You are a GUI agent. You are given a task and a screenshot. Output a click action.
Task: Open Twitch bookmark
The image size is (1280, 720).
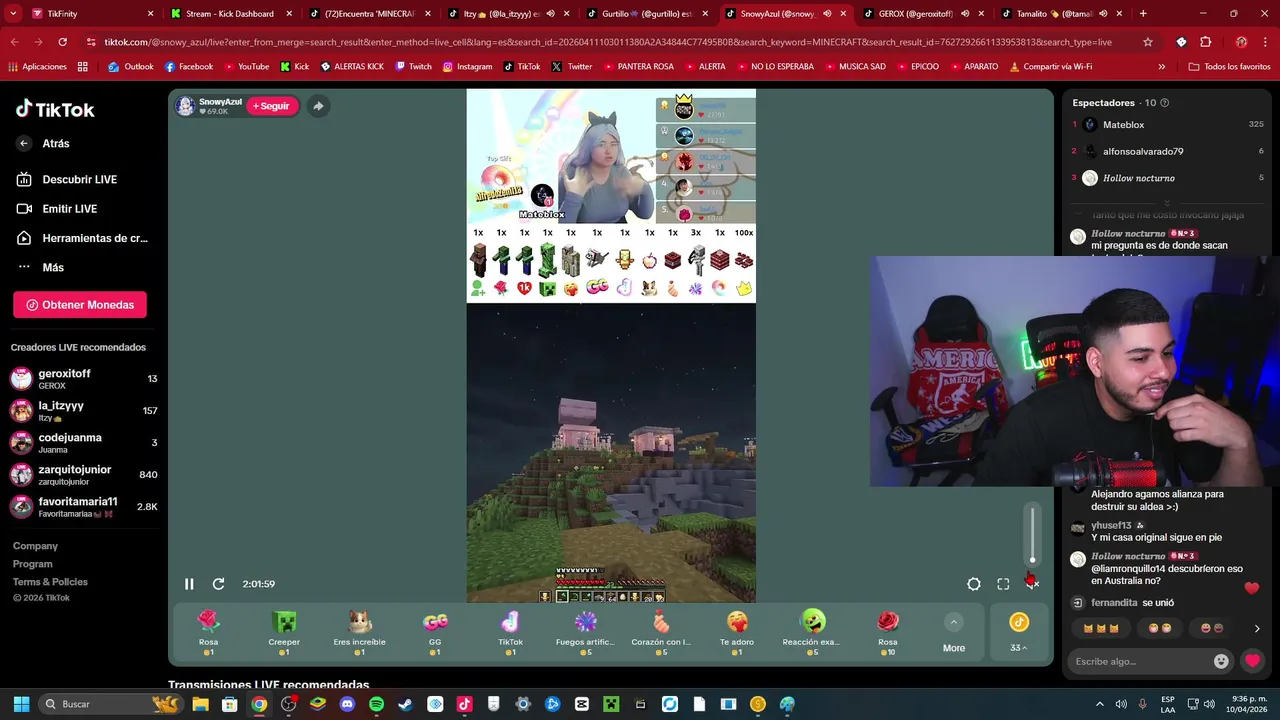point(414,66)
